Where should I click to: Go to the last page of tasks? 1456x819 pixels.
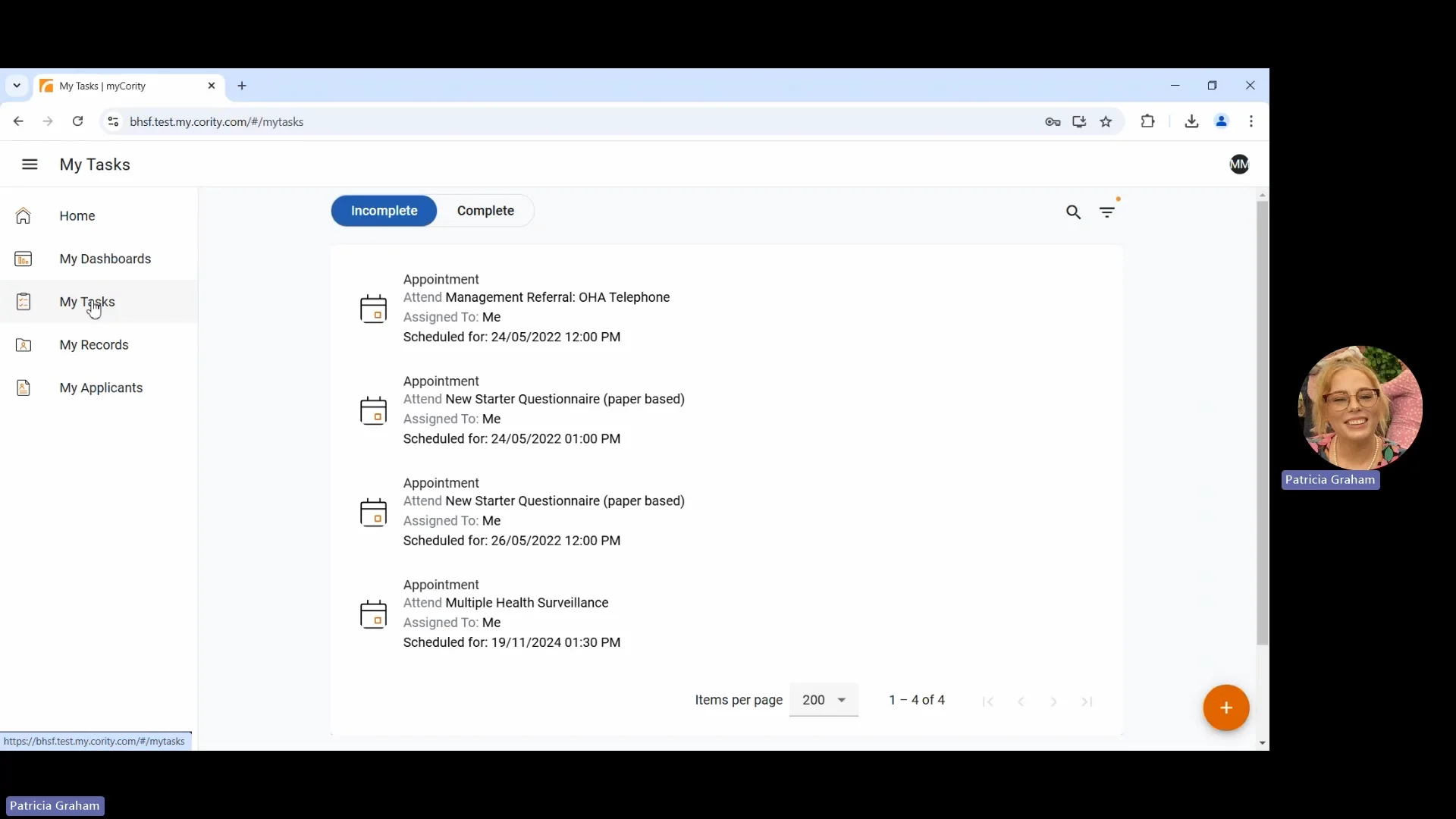[1087, 701]
